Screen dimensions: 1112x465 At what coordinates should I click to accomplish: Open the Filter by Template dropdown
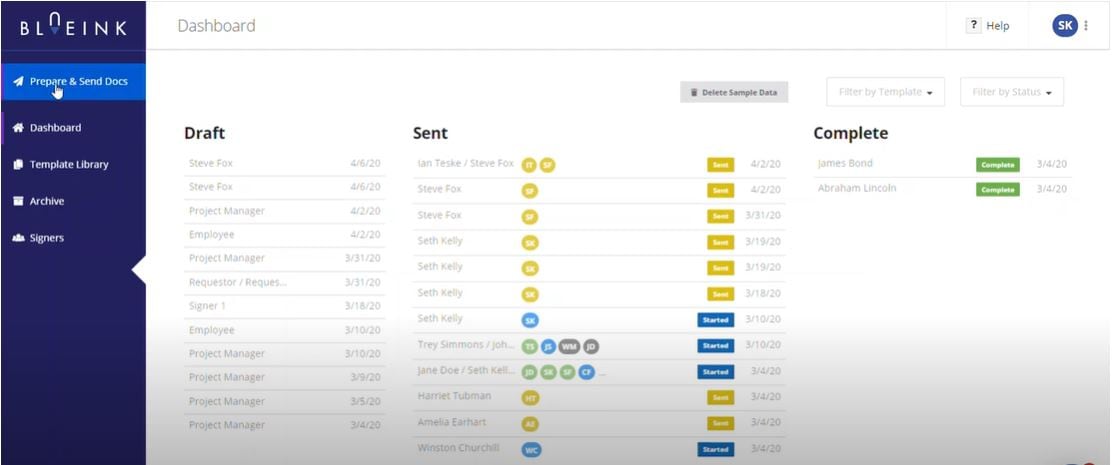click(885, 92)
